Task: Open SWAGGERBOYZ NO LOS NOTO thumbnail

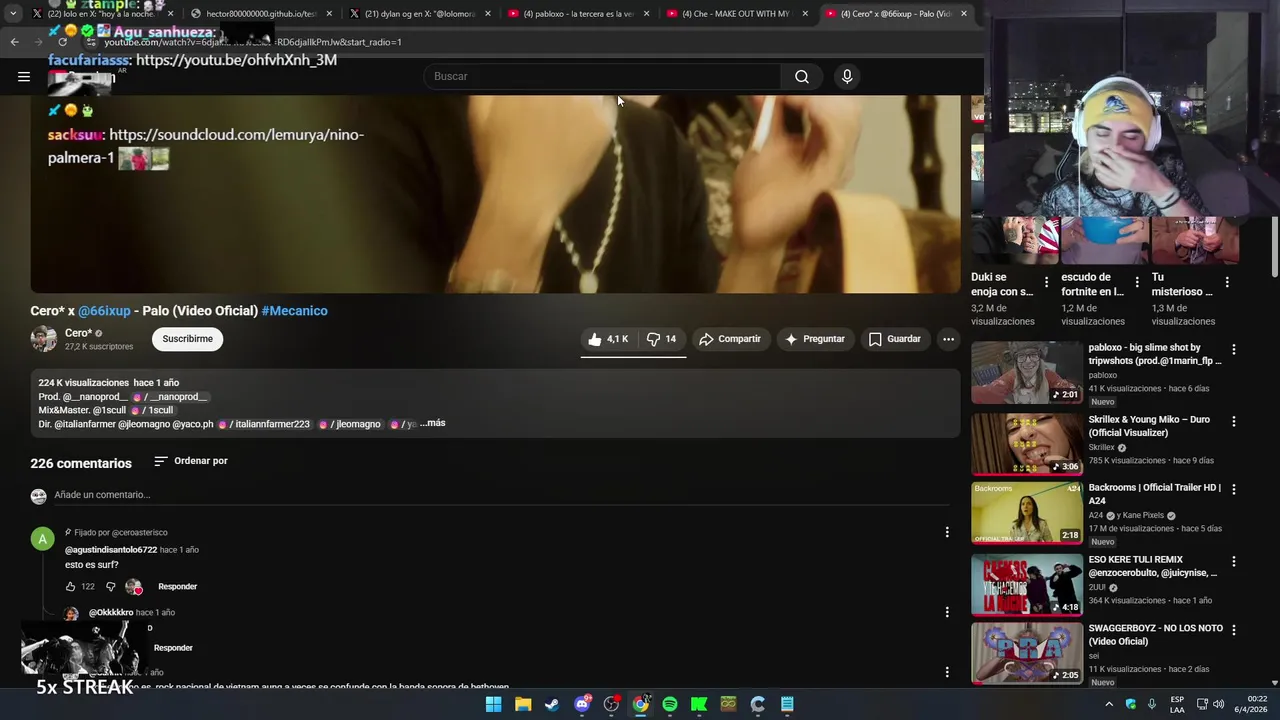Action: pyautogui.click(x=1027, y=653)
